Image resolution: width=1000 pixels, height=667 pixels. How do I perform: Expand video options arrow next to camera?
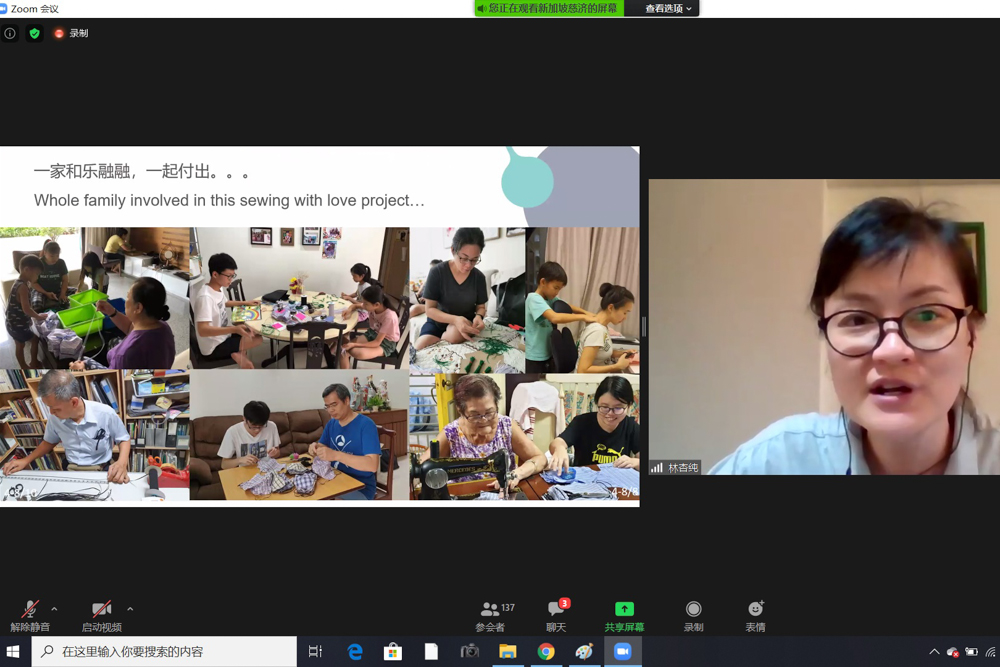click(130, 609)
